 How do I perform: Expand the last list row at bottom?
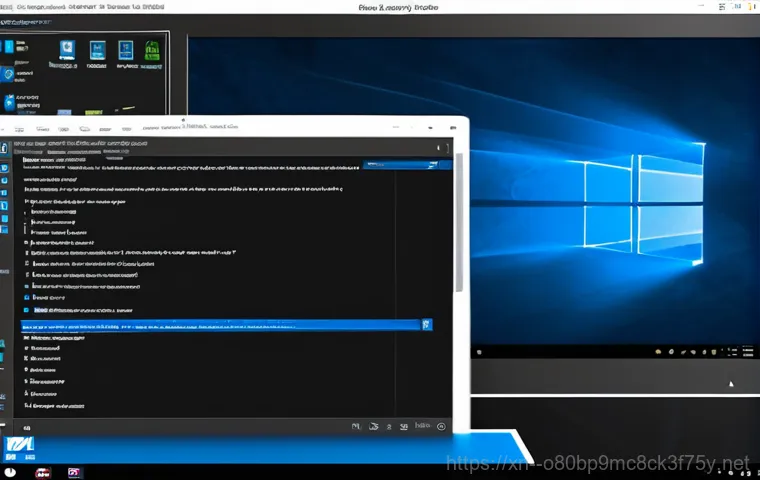tap(27, 408)
